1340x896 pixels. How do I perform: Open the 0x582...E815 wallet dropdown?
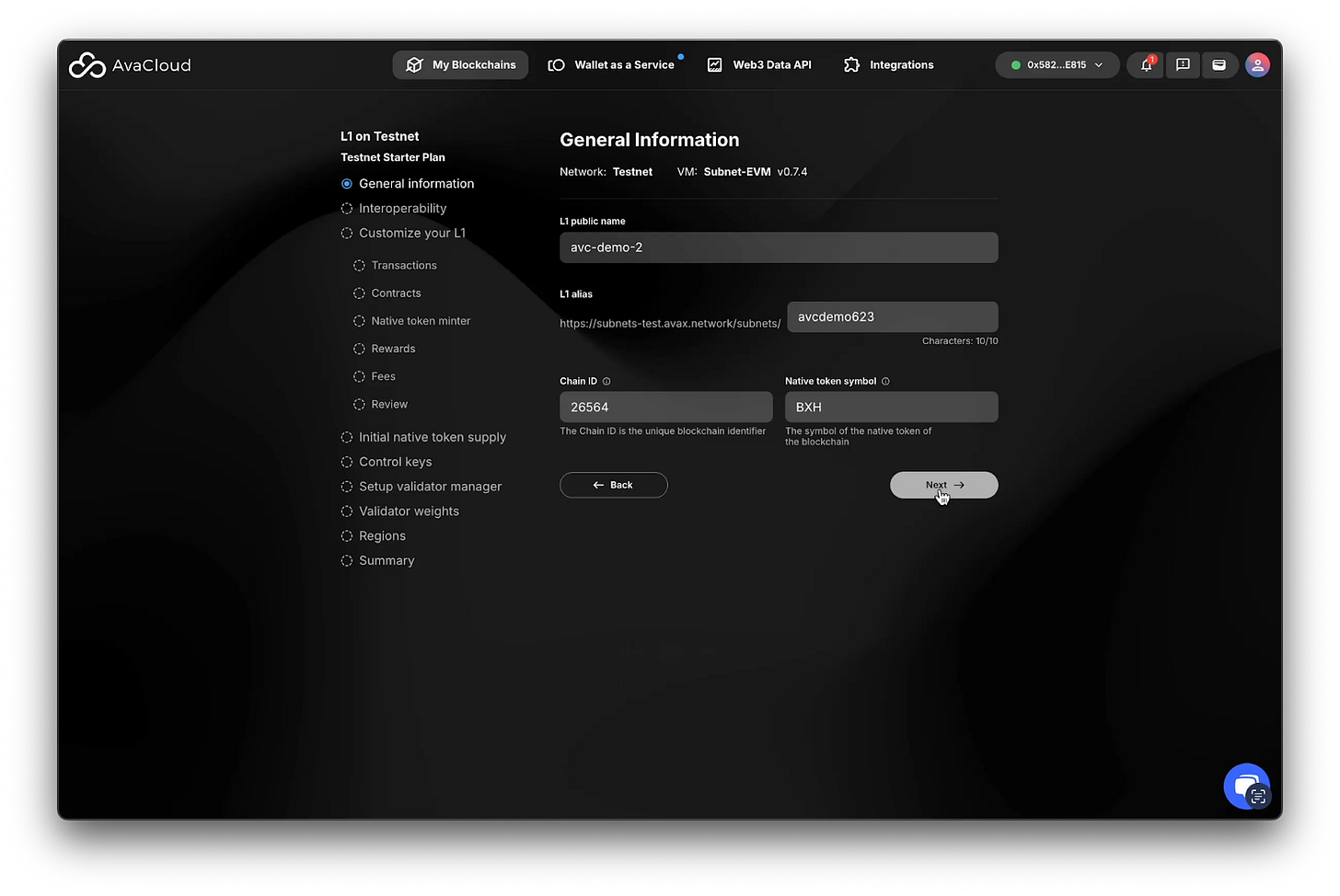[1057, 65]
